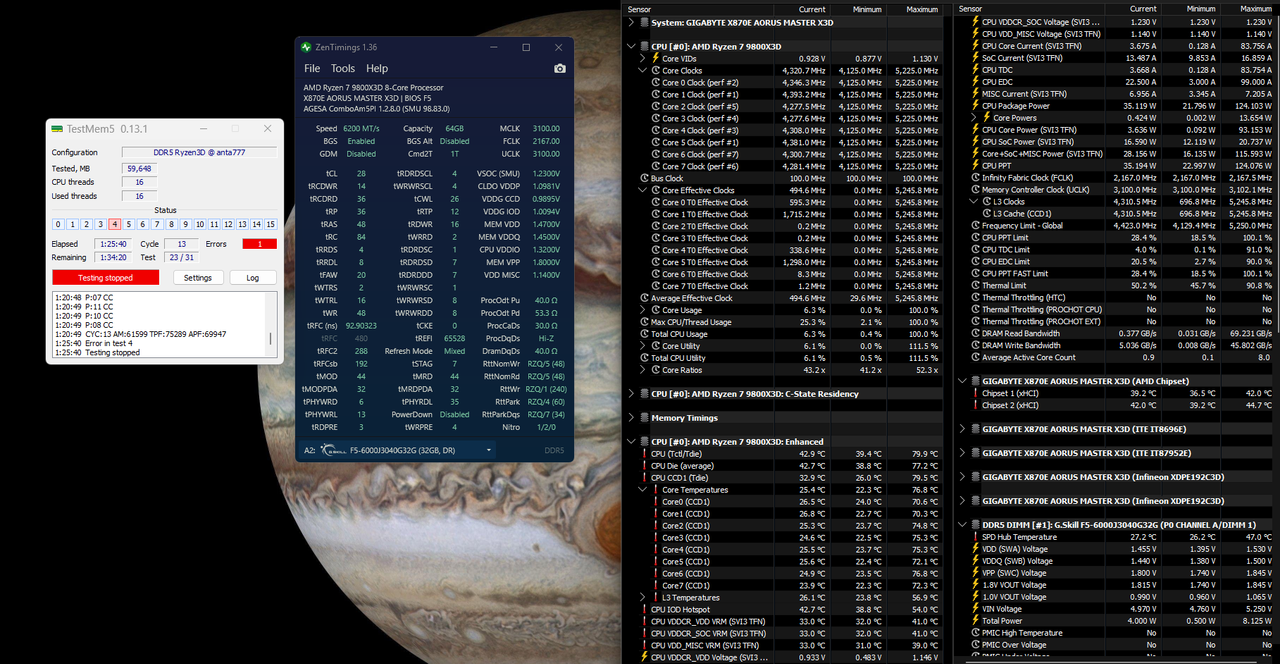The height and width of the screenshot is (664, 1280).
Task: Click the thermometer icon of CPU IOD Hotspot
Action: click(644, 609)
